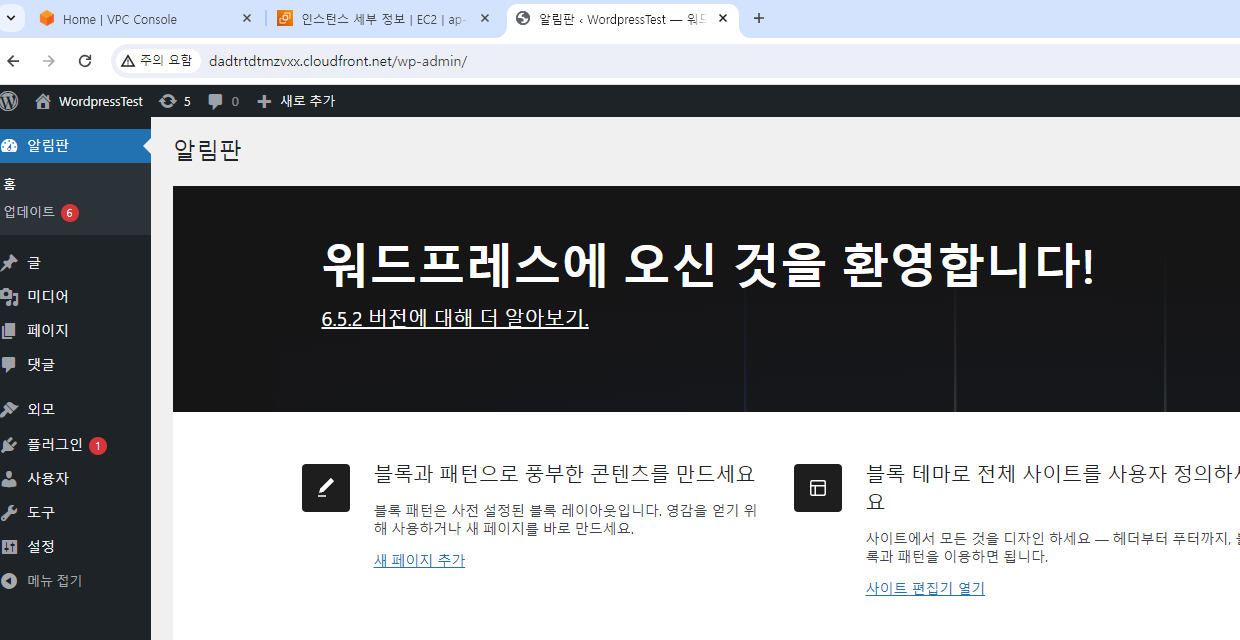The image size is (1240, 640).
Task: Click the 메뉴 접기 collapse arrow icon
Action: click(10, 581)
